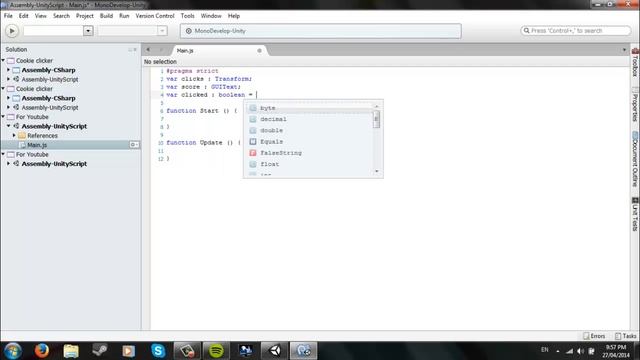Screen dimensions: 640x360
Task: Open the Tools menu
Action: [187, 16]
